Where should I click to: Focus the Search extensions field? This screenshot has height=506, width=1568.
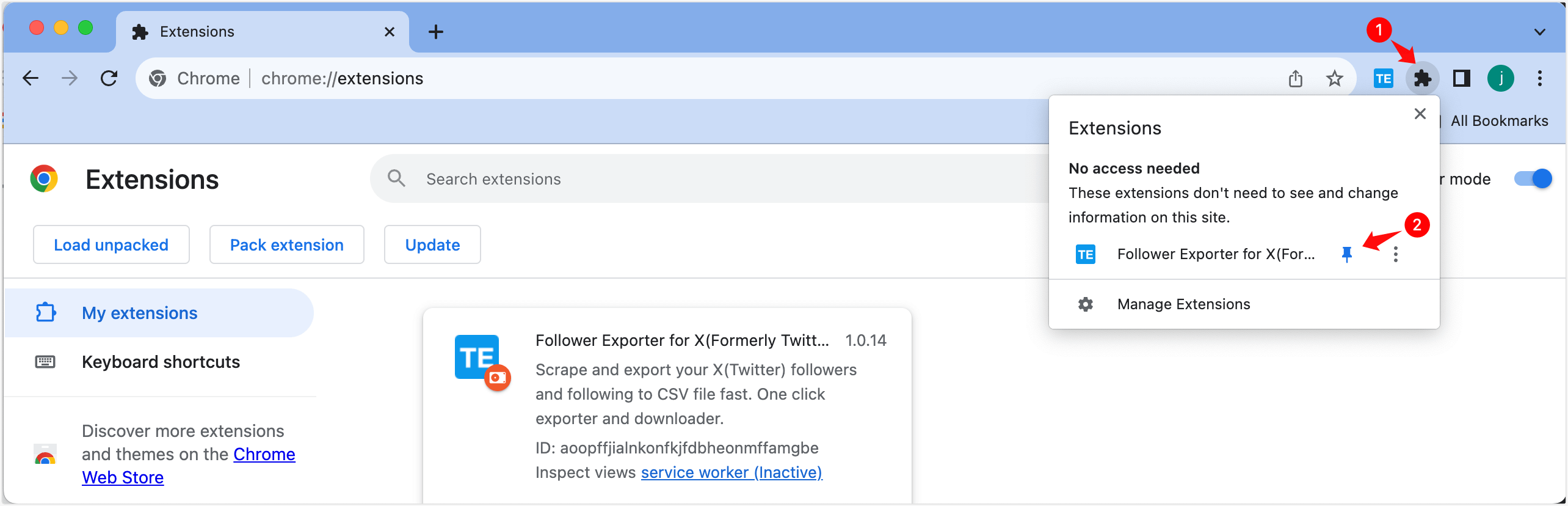(x=708, y=178)
